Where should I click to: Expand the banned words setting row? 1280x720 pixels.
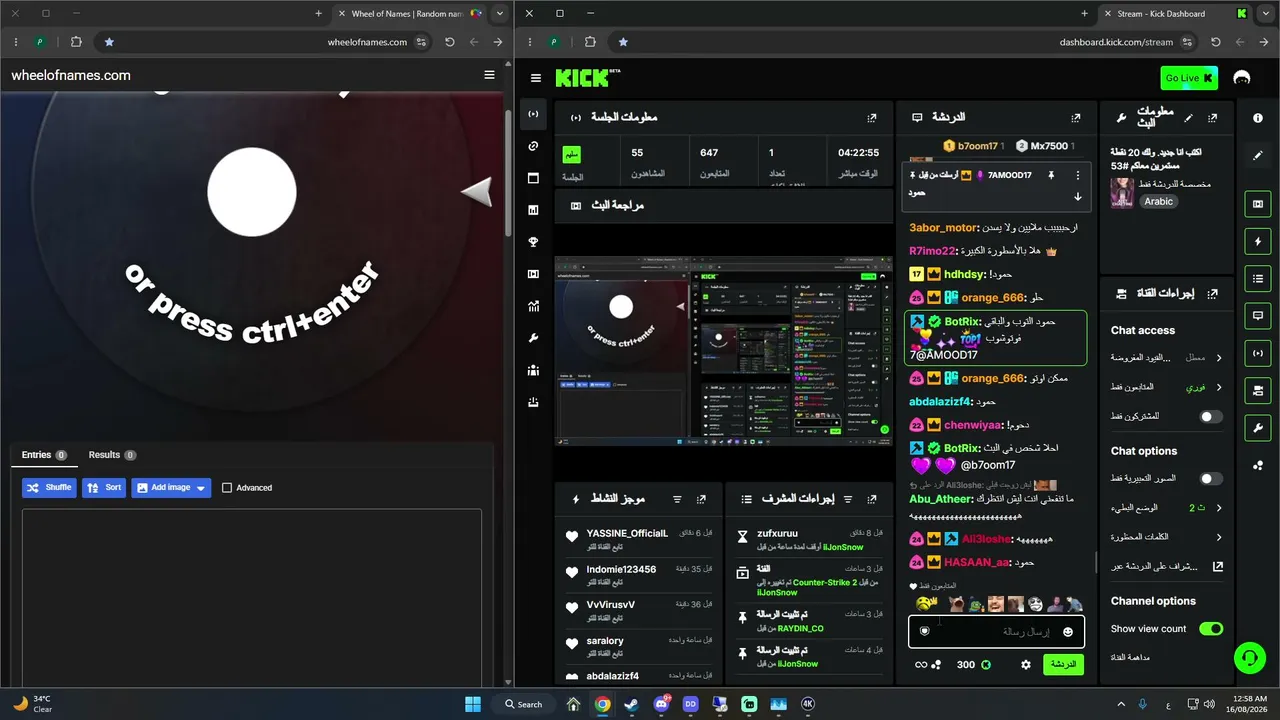click(1166, 537)
